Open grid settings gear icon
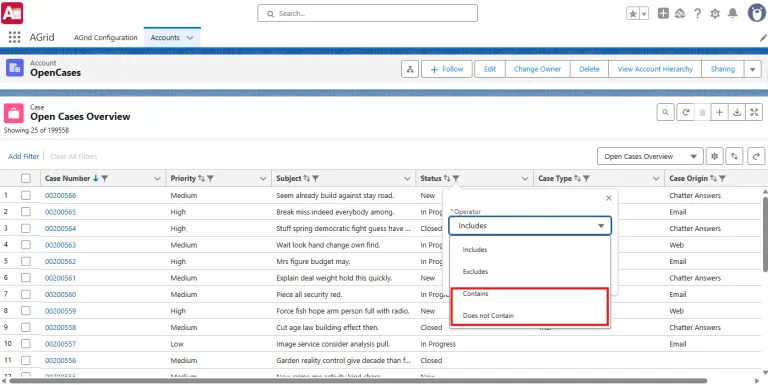This screenshot has height=385, width=768. click(x=715, y=156)
